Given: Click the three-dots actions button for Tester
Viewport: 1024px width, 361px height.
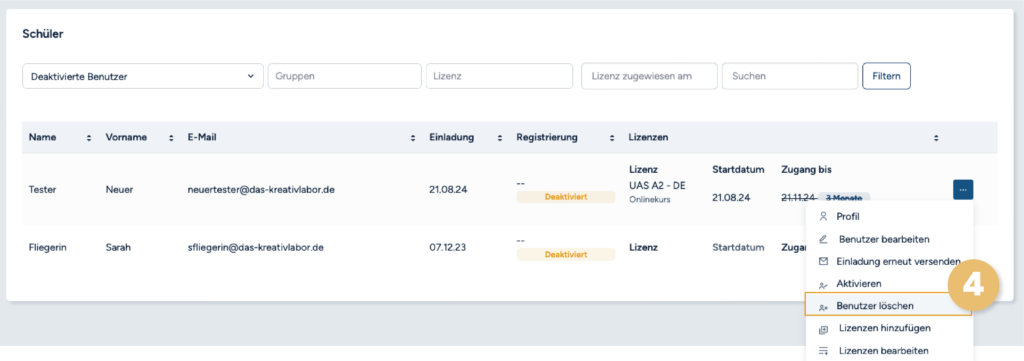Looking at the screenshot, I should click(963, 190).
